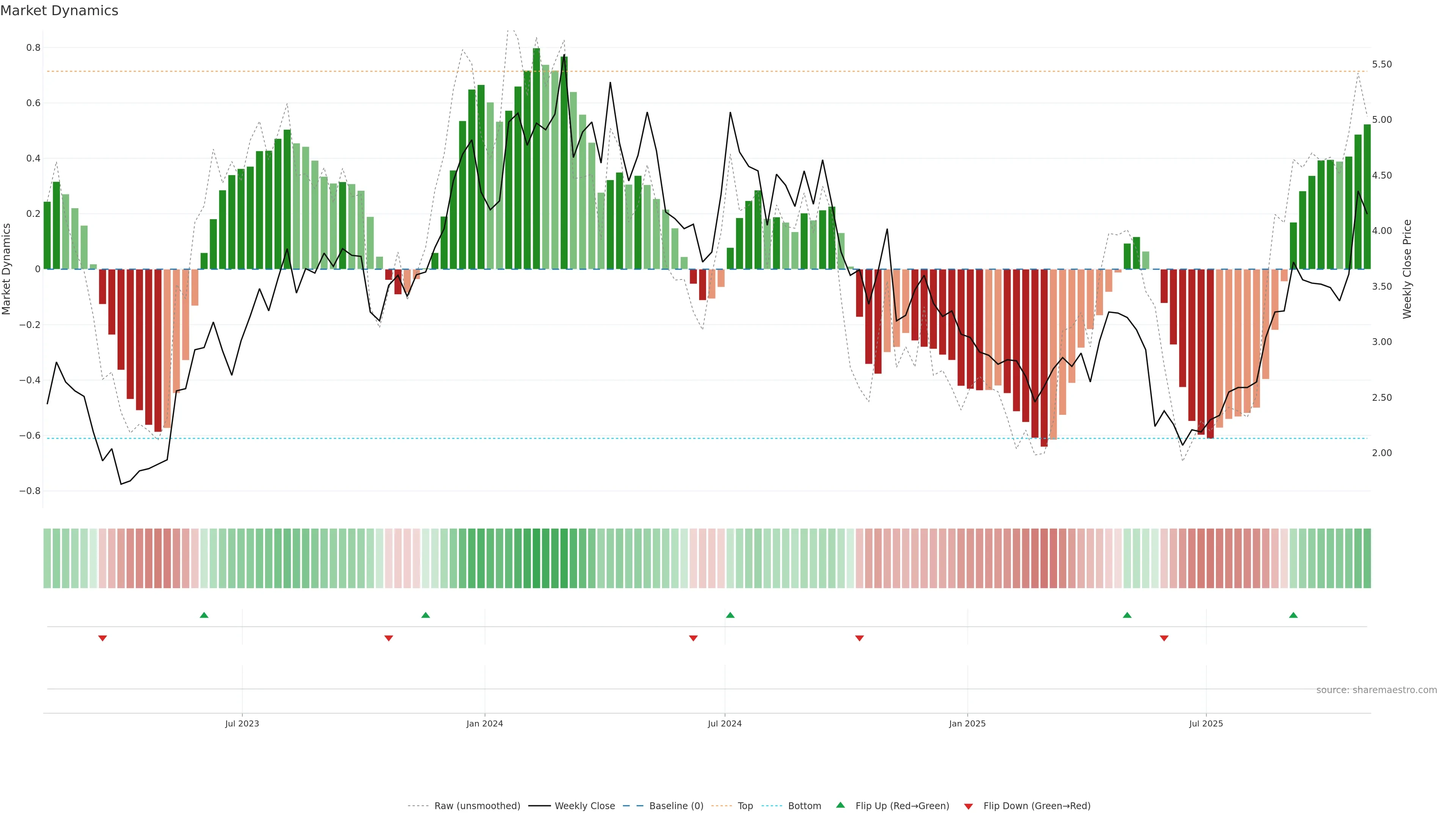
Task: Click the Market Dynamics chart title
Action: click(60, 11)
